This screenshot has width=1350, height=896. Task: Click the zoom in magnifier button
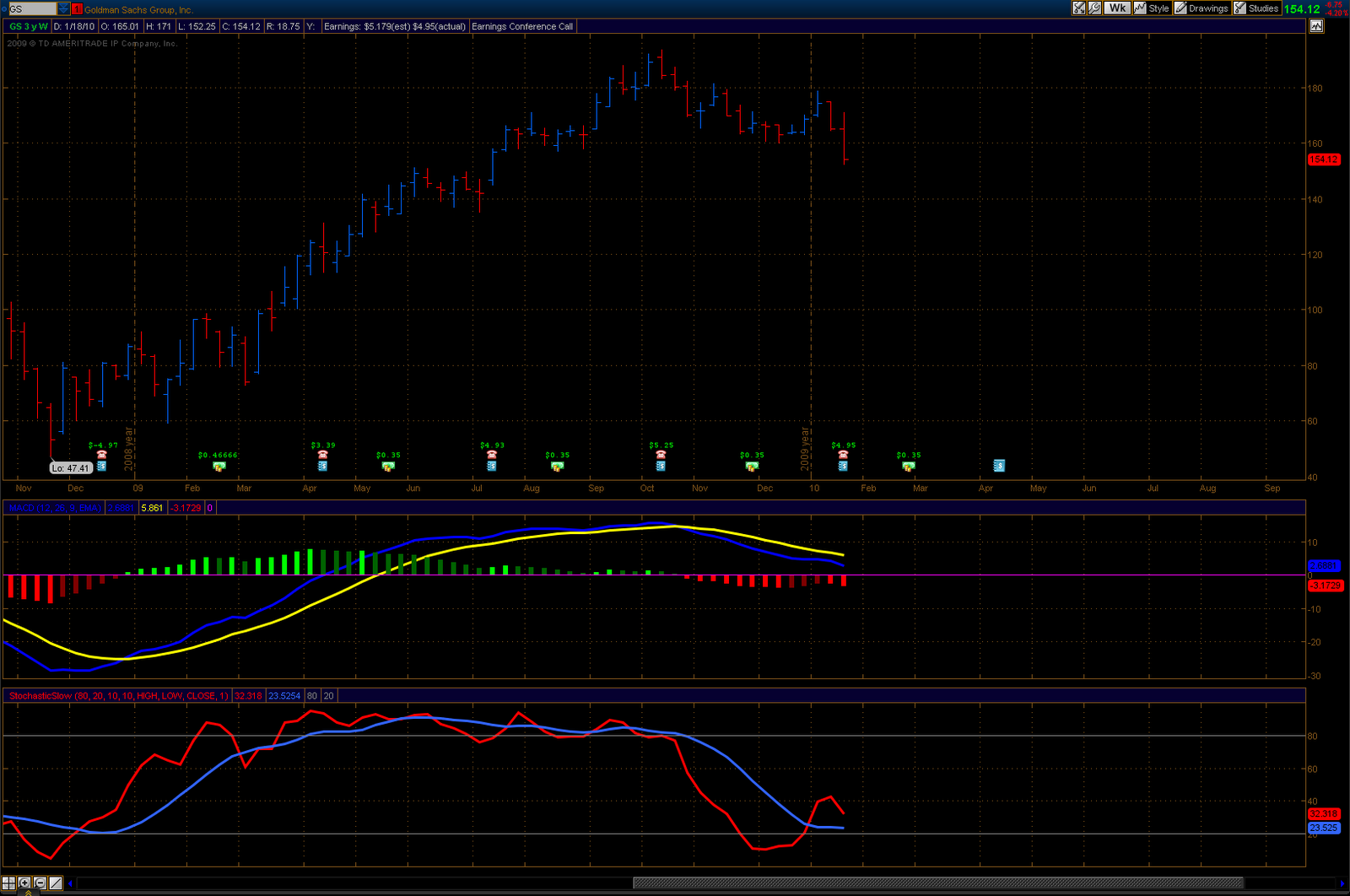(24, 883)
